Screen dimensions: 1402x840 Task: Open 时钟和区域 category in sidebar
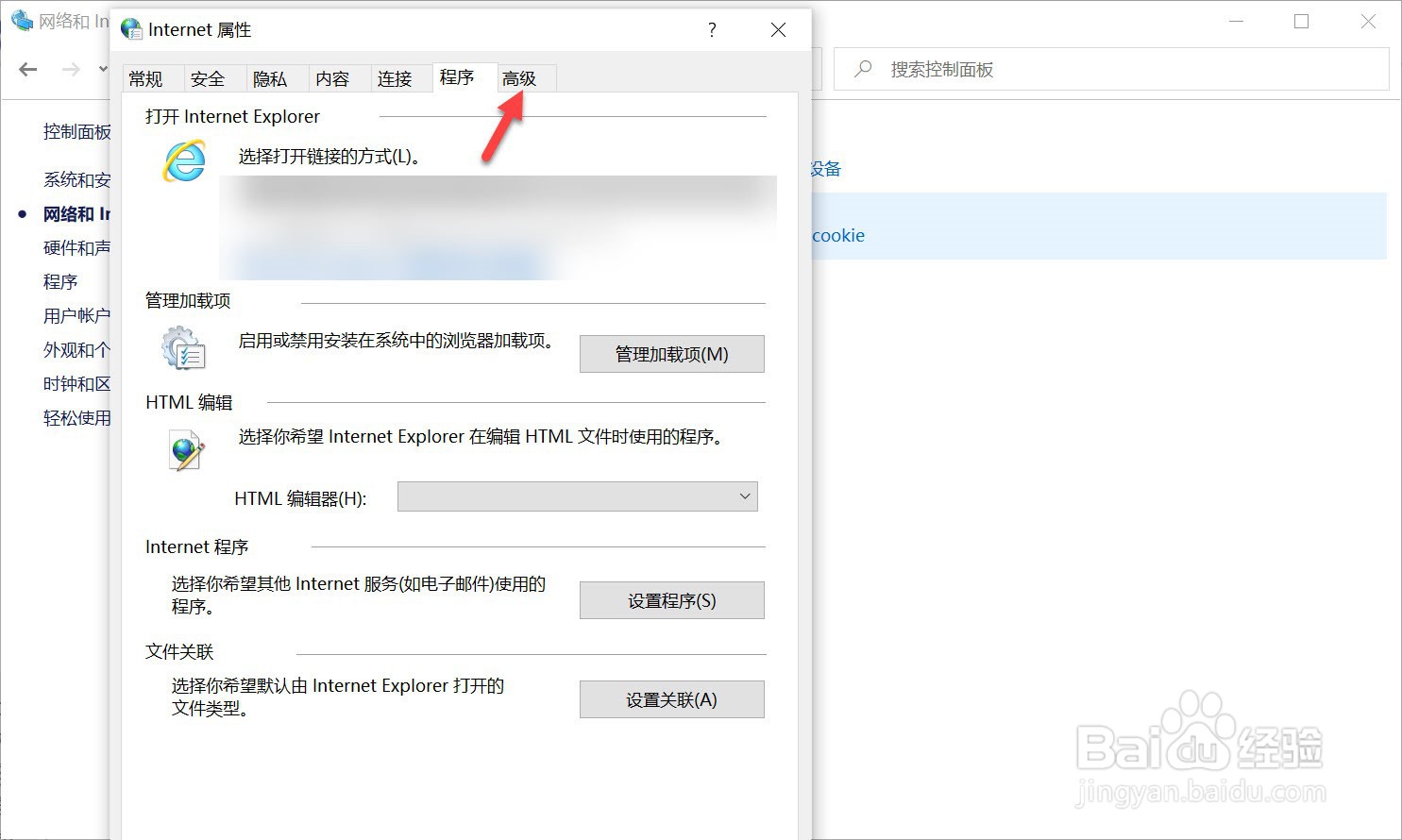click(77, 384)
